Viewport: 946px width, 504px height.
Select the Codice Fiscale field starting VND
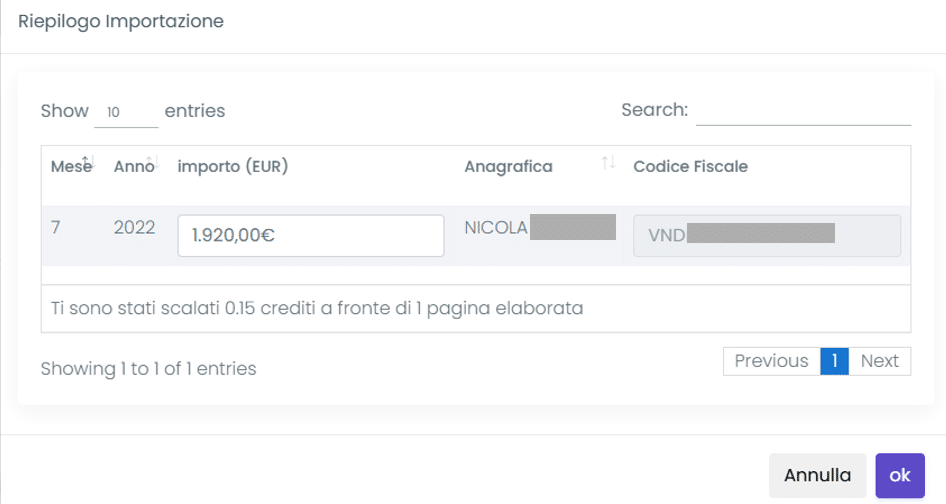point(767,235)
